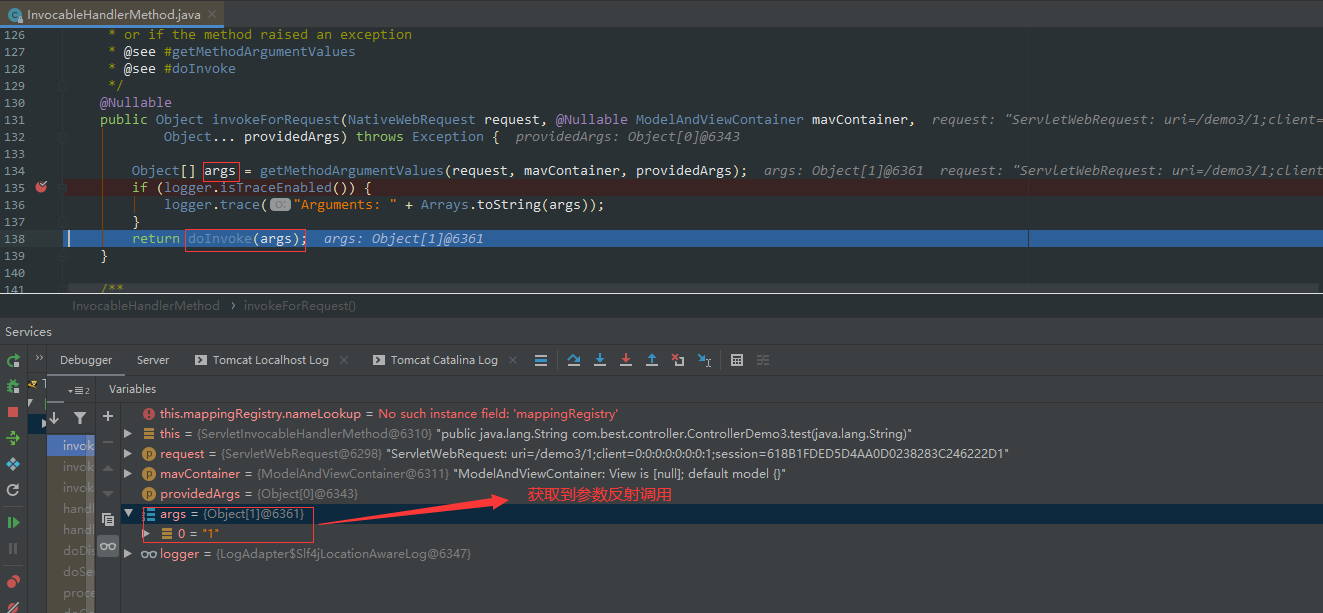Click the Variables panel header
The width and height of the screenshot is (1323, 613).
pyautogui.click(x=133, y=389)
